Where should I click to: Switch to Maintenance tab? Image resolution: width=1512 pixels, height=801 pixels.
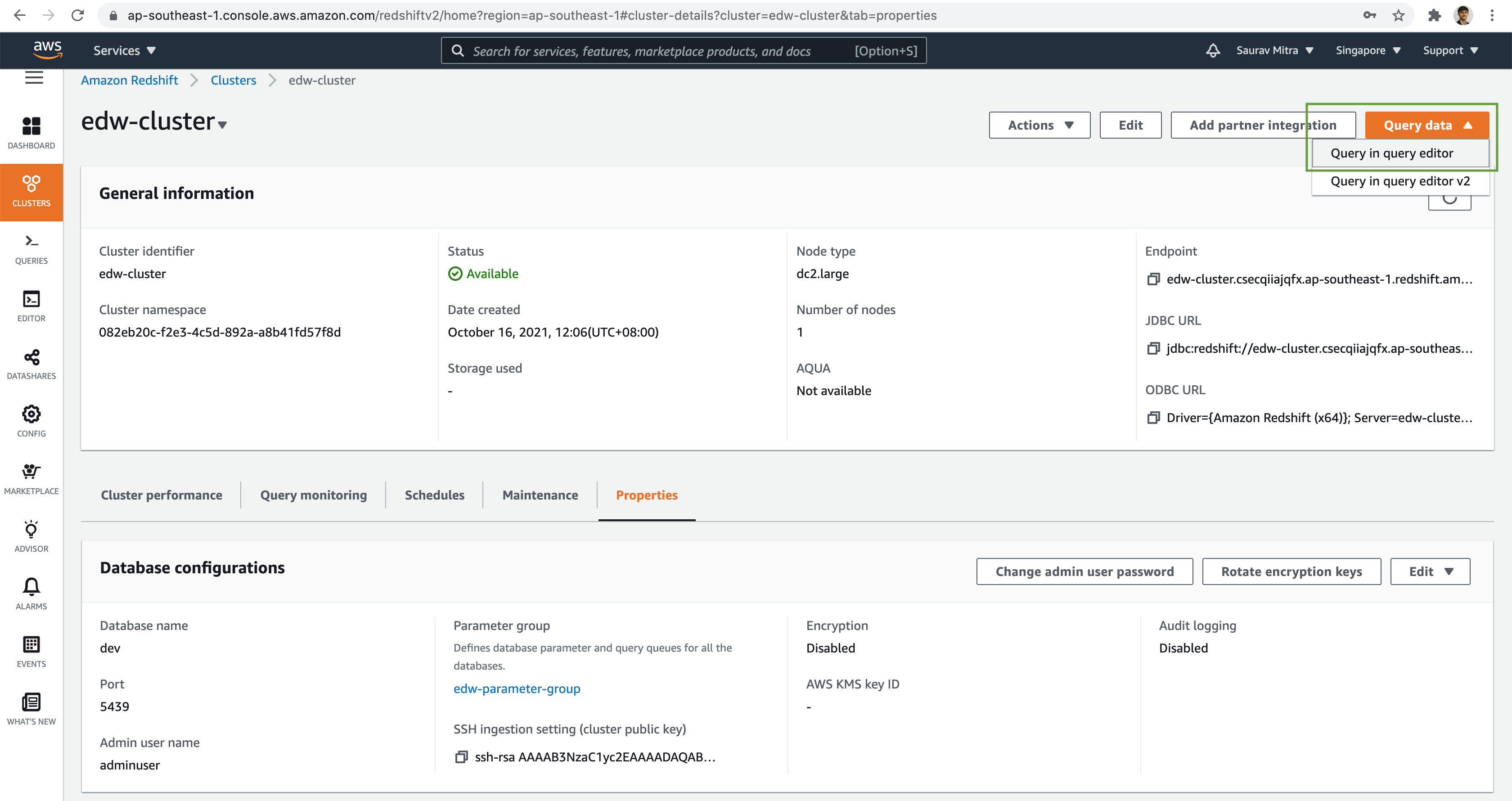540,495
